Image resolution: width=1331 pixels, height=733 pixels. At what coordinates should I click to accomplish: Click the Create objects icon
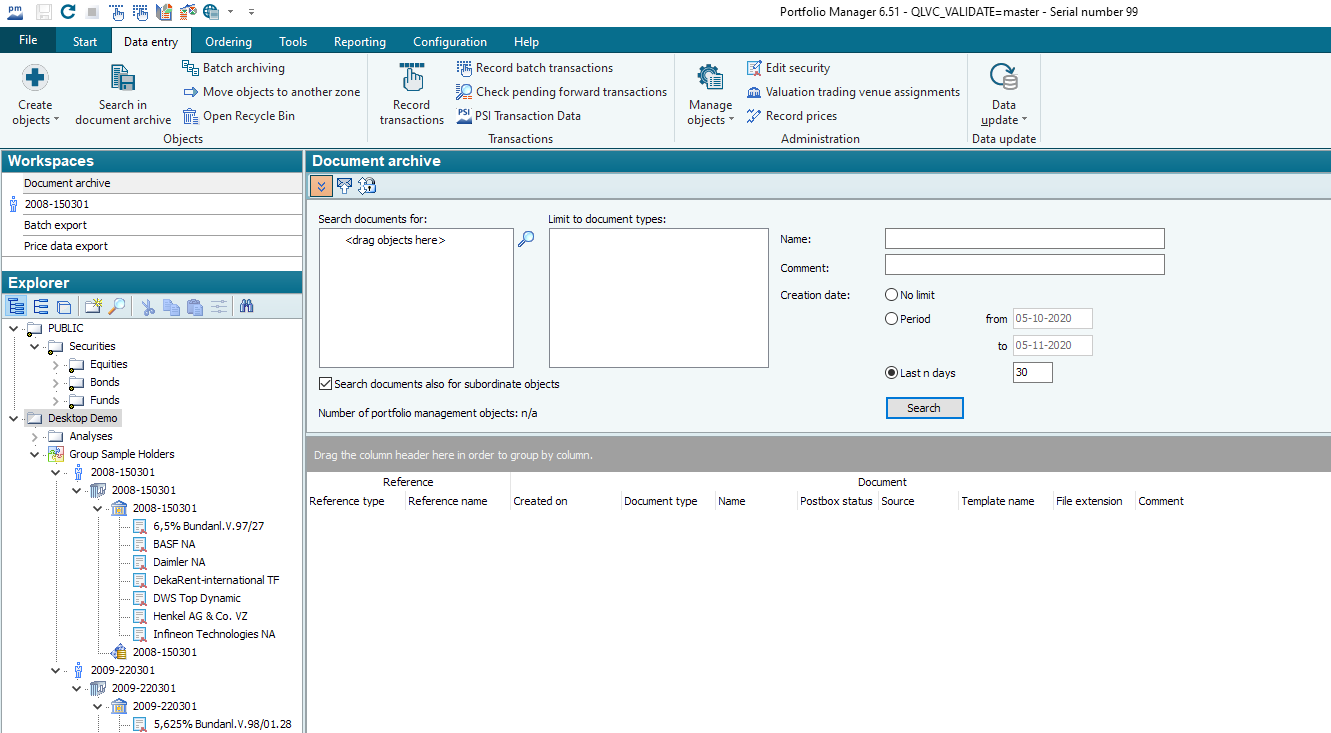click(x=35, y=78)
